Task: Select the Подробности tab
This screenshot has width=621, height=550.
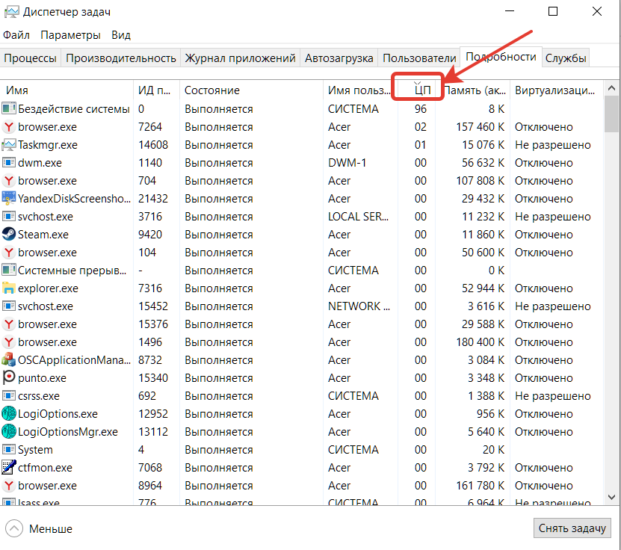Action: click(501, 57)
